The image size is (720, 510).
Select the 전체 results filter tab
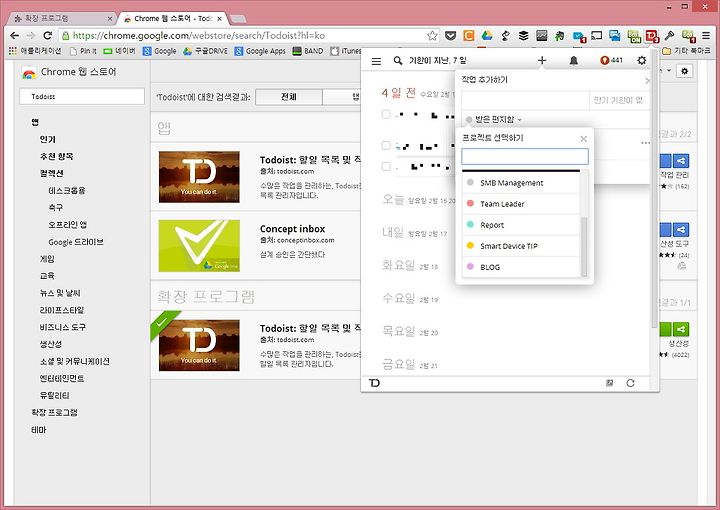point(289,96)
